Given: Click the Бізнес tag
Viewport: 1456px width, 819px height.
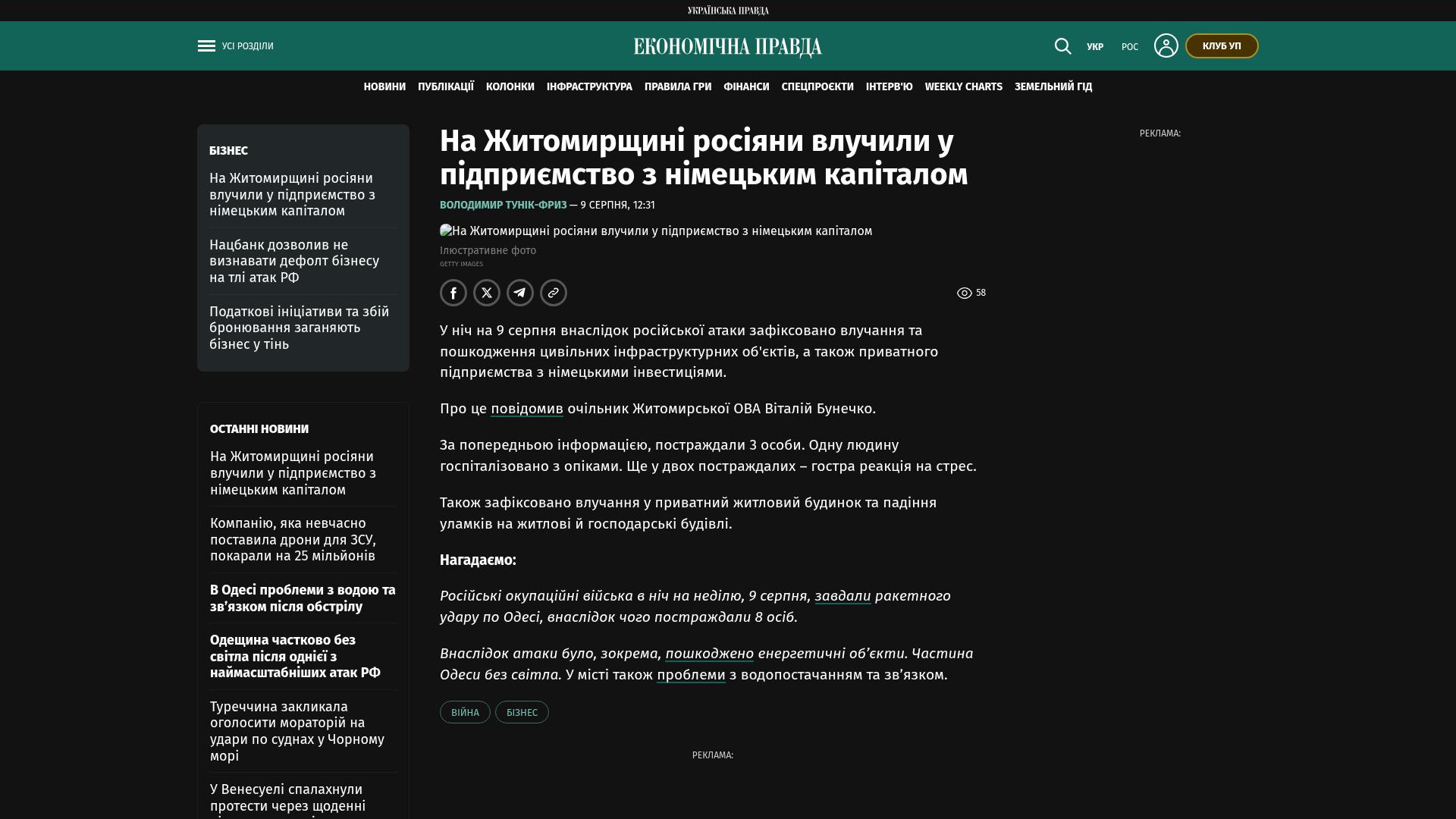Looking at the screenshot, I should (x=522, y=712).
